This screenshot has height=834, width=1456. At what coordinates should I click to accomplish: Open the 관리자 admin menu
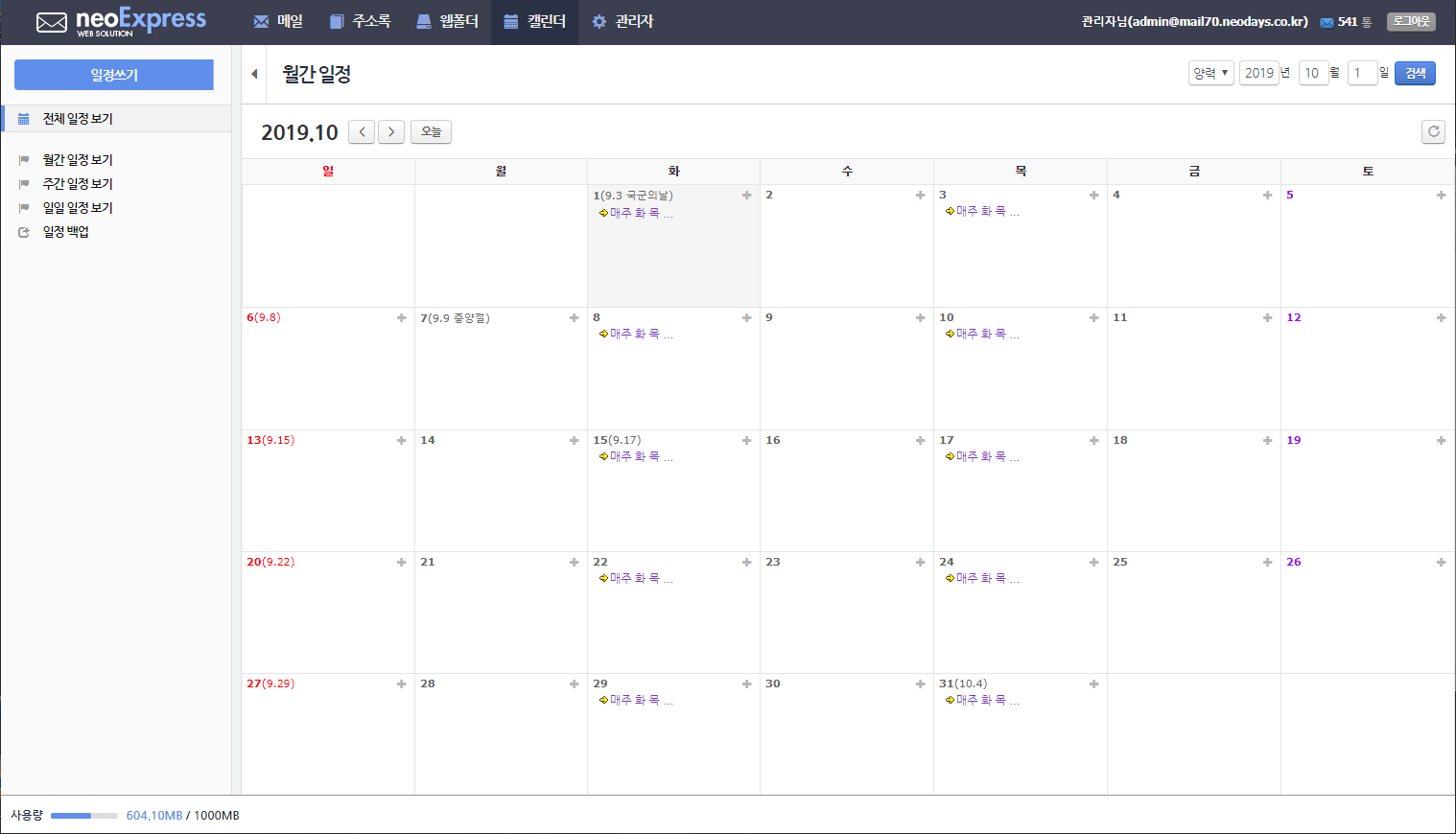622,21
